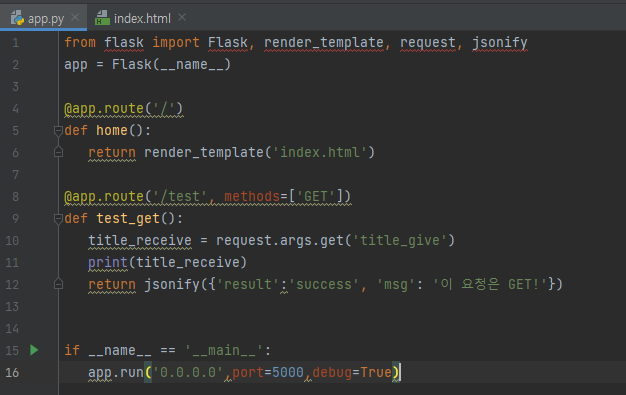Close the app.py tab

(x=75, y=17)
